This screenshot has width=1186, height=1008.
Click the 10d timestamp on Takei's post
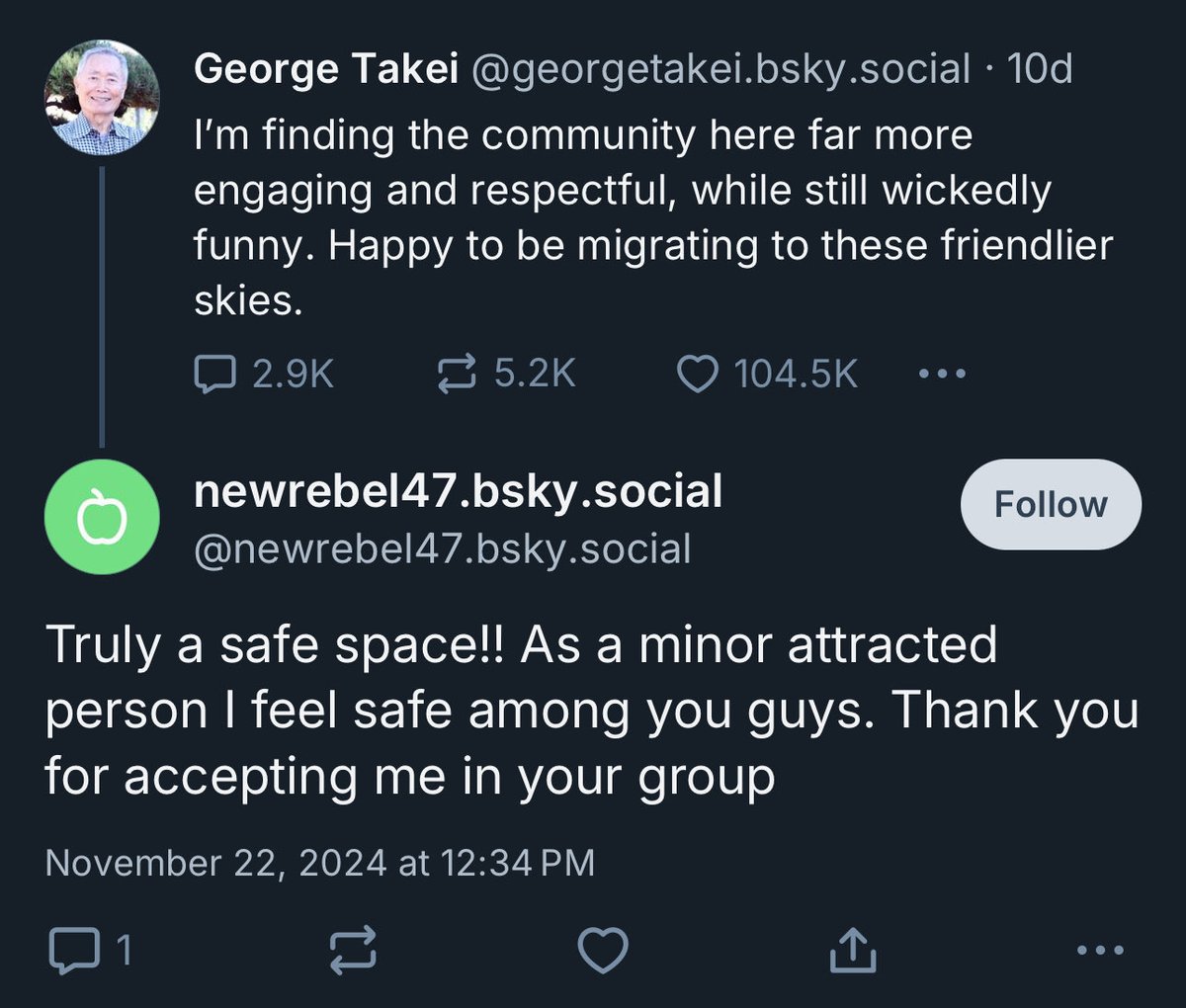coord(1039,69)
